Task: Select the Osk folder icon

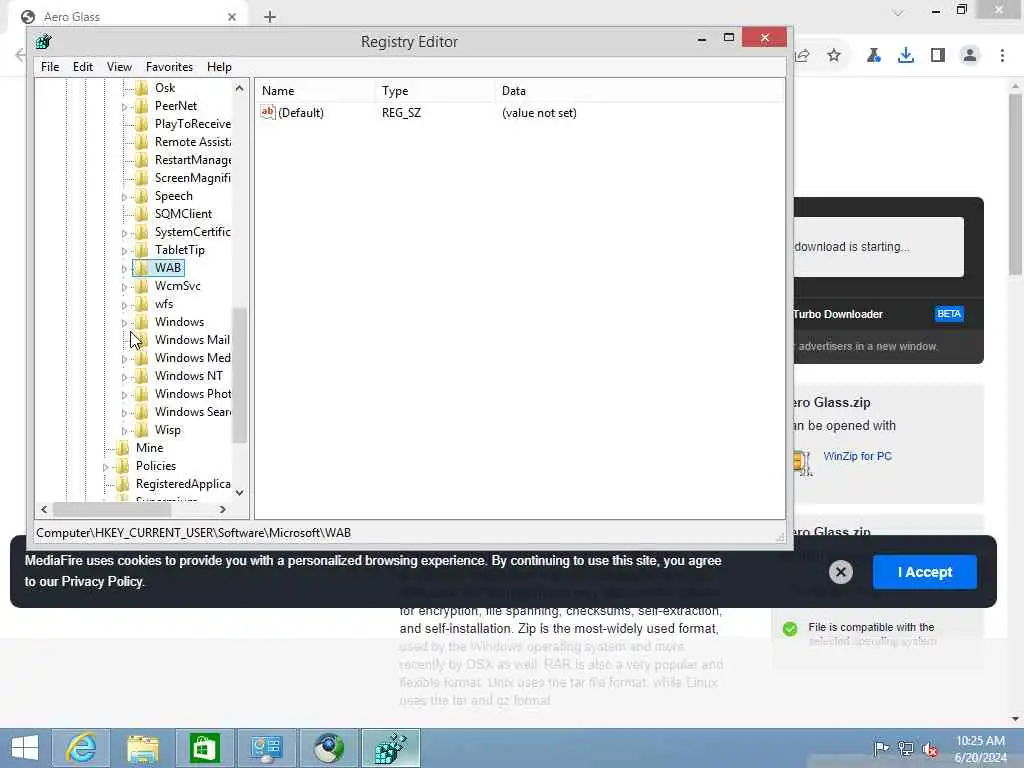Action: click(x=142, y=88)
